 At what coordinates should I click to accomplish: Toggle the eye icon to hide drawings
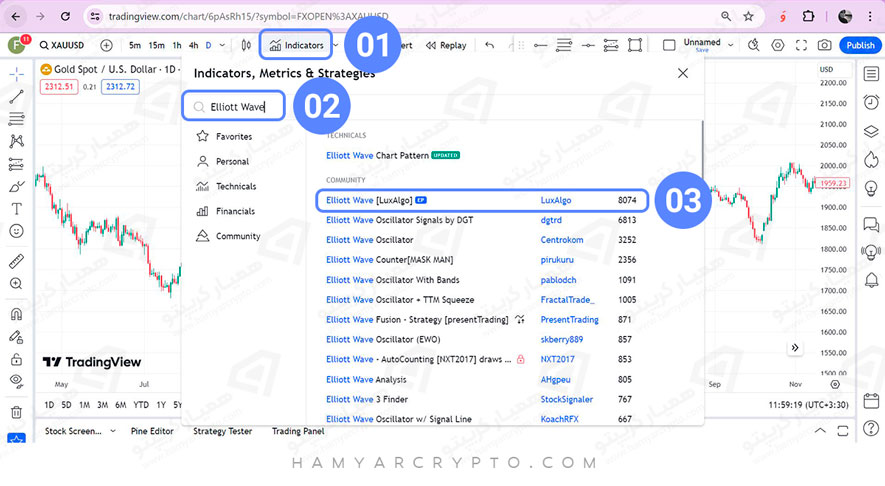[16, 381]
